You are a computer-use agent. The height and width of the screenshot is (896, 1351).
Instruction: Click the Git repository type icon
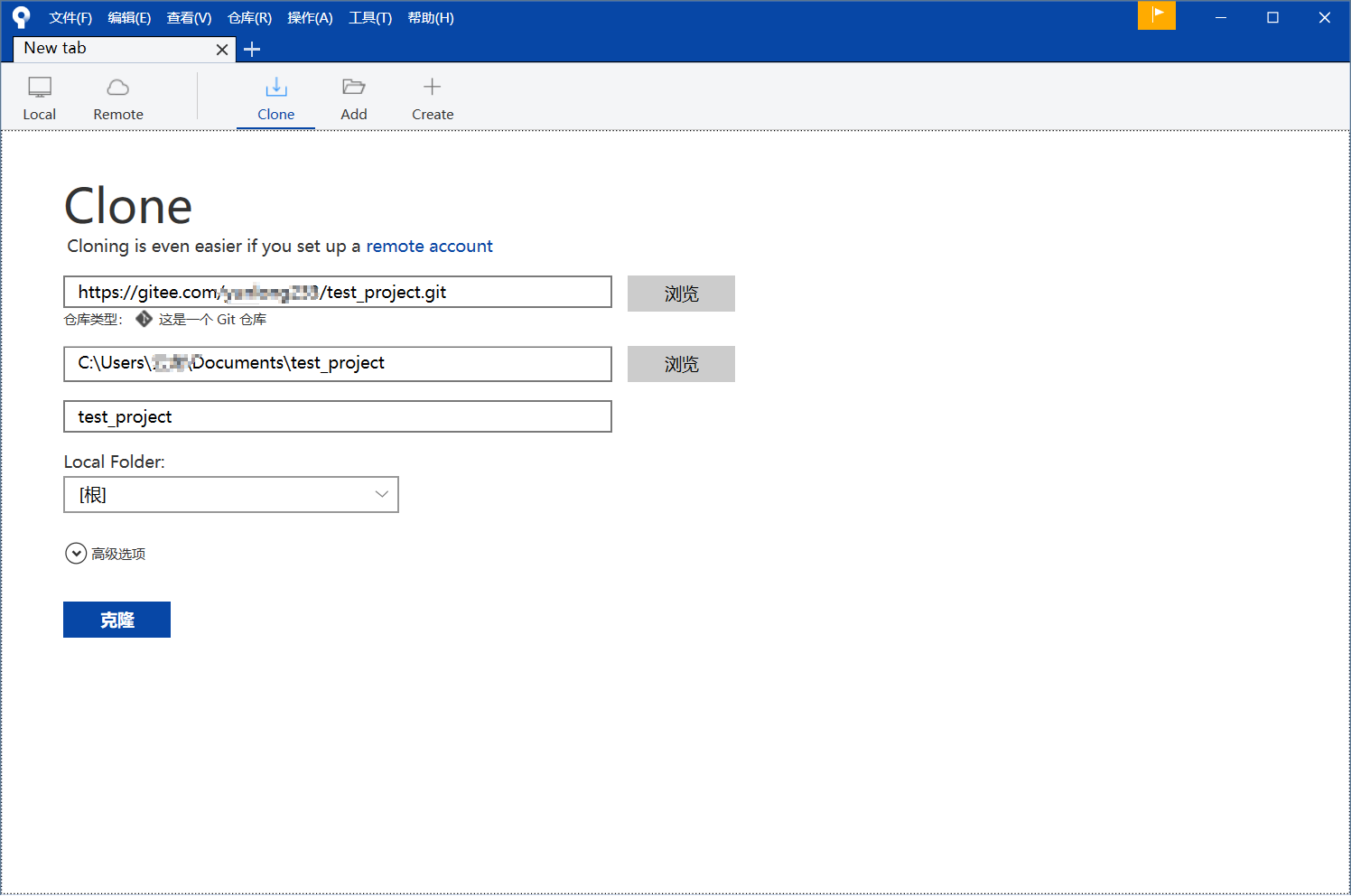click(144, 319)
